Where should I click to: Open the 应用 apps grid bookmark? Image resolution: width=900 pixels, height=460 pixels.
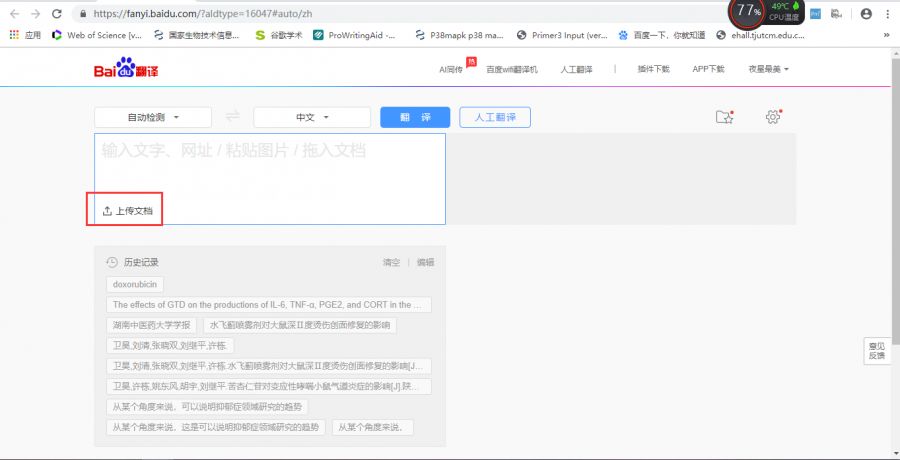(x=25, y=35)
